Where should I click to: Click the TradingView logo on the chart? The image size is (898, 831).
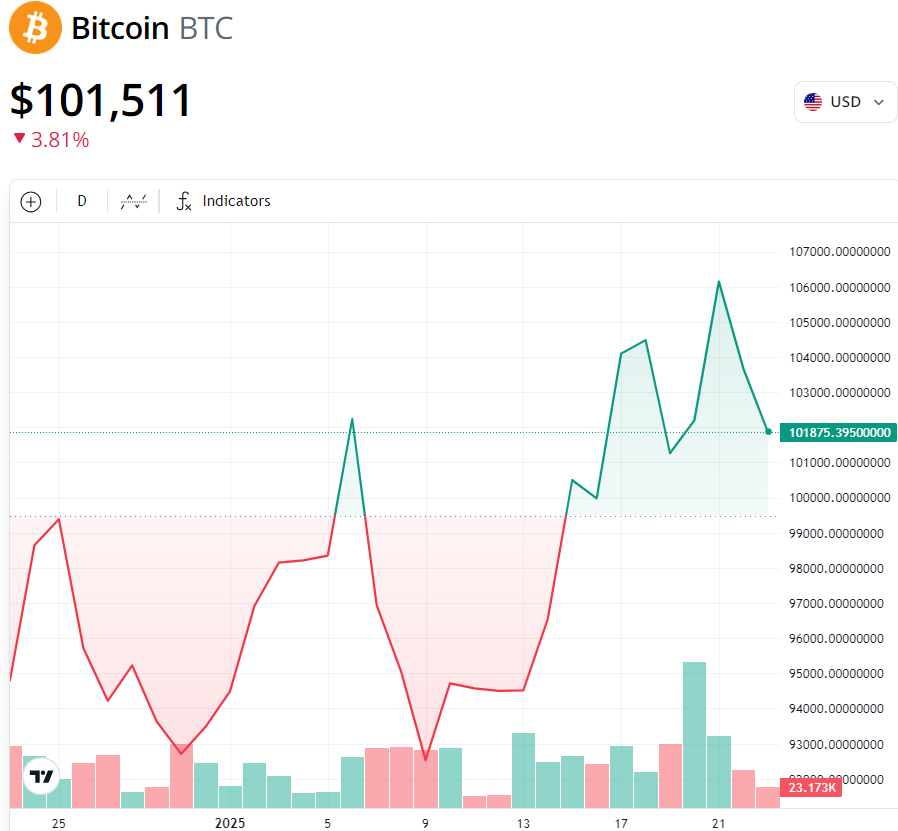(x=42, y=776)
